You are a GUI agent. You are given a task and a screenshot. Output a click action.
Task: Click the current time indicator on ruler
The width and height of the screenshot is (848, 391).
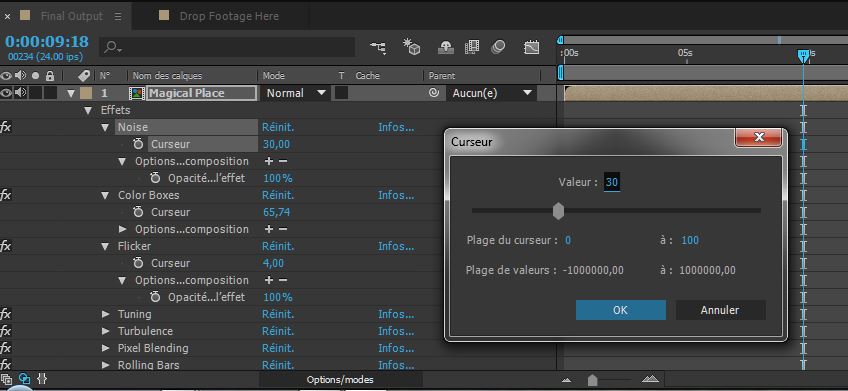pos(804,55)
